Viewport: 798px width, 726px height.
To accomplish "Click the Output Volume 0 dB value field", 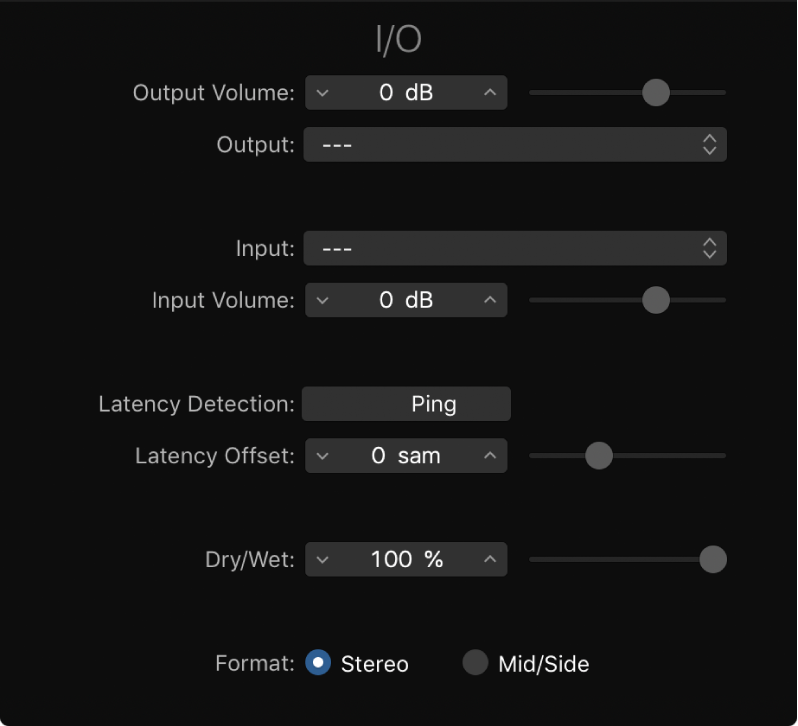I will (x=406, y=93).
